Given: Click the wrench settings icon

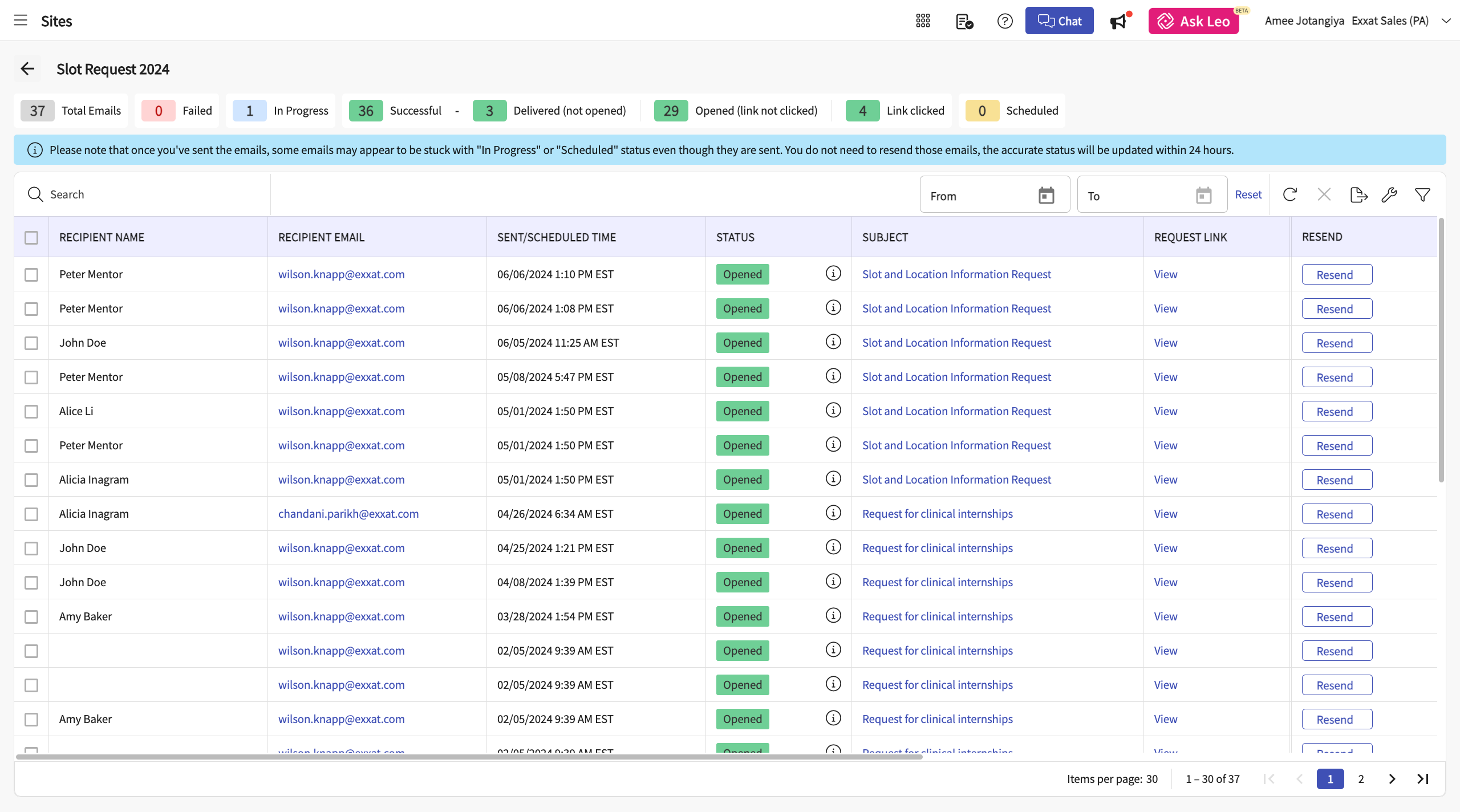Looking at the screenshot, I should pos(1389,194).
